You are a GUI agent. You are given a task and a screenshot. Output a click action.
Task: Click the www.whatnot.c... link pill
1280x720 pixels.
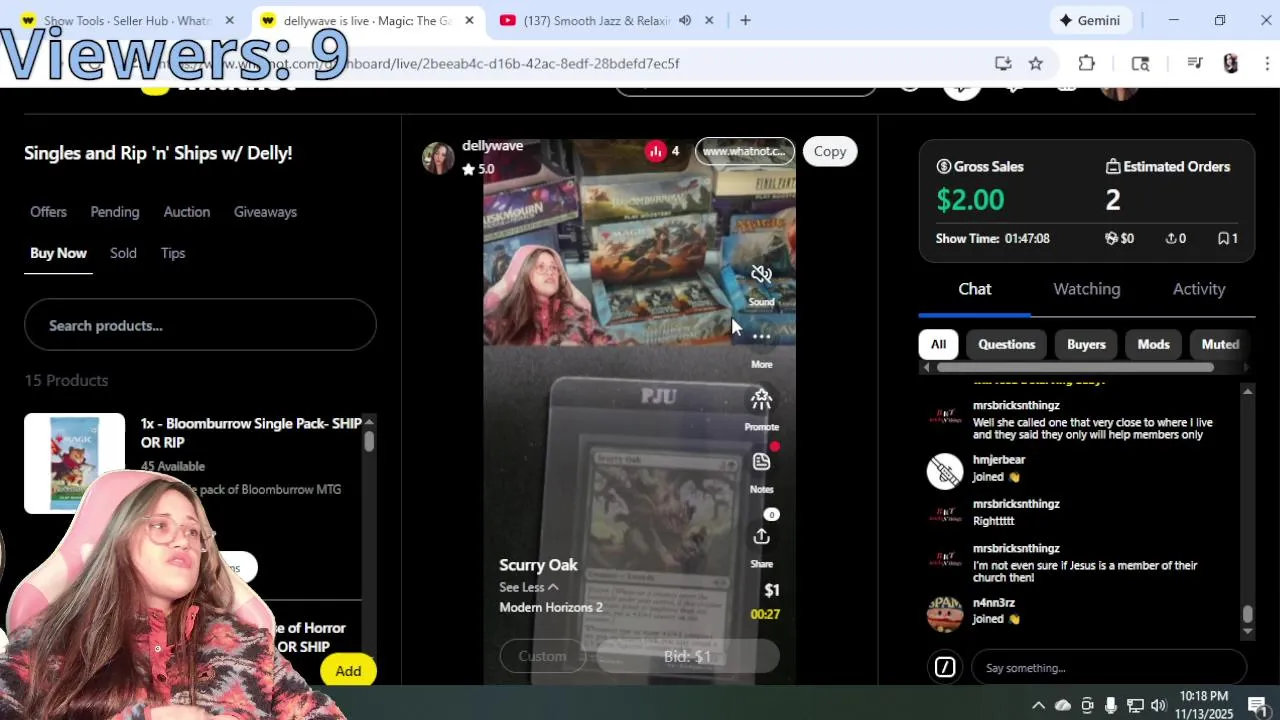click(744, 151)
